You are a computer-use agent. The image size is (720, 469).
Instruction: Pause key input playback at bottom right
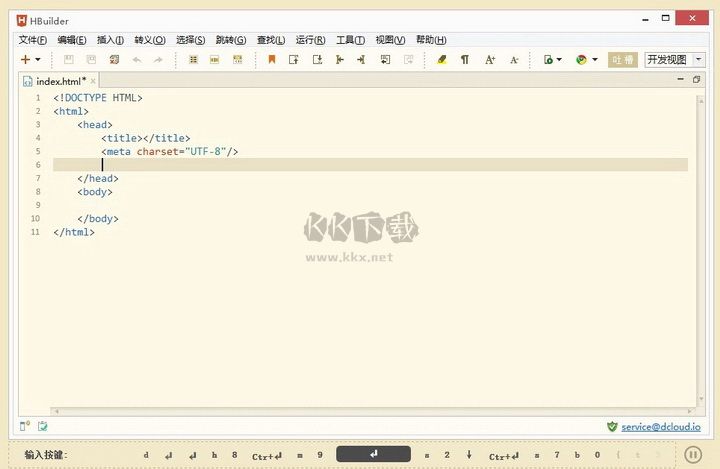(x=691, y=455)
